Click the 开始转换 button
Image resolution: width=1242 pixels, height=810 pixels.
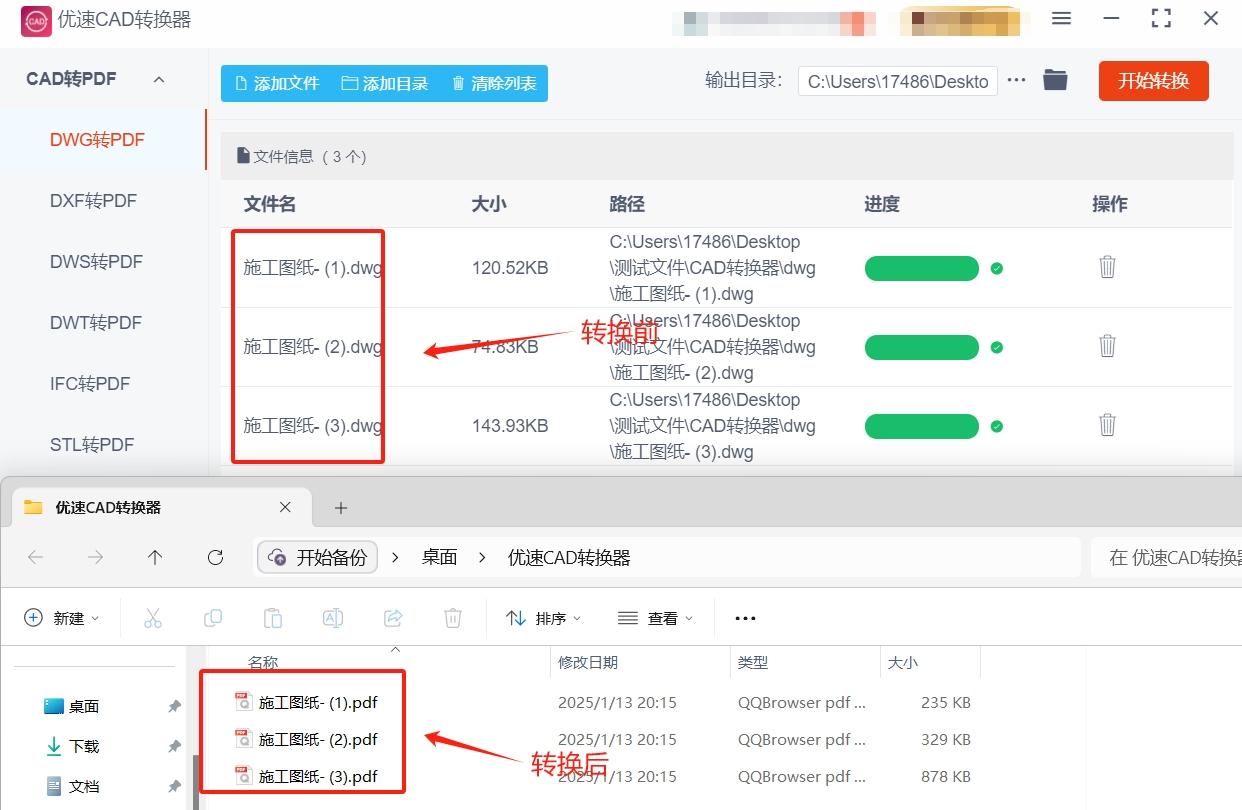click(1153, 80)
